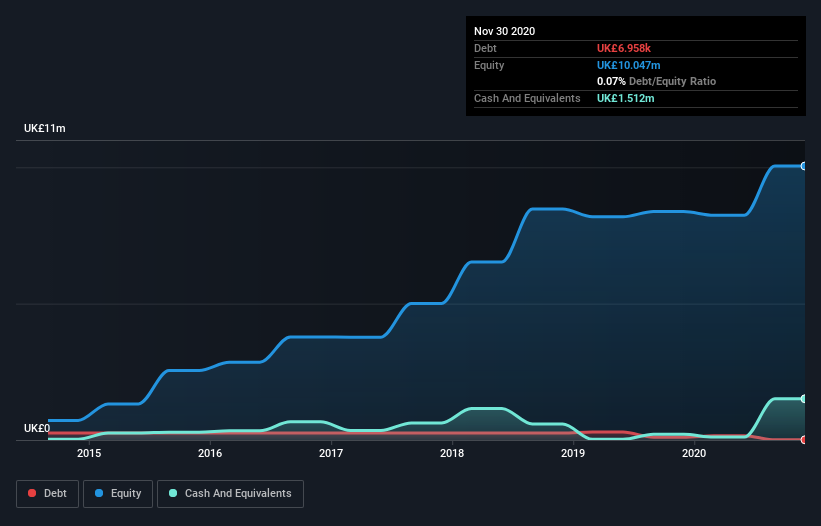Click the UK£6.958k debt value

click(x=624, y=48)
